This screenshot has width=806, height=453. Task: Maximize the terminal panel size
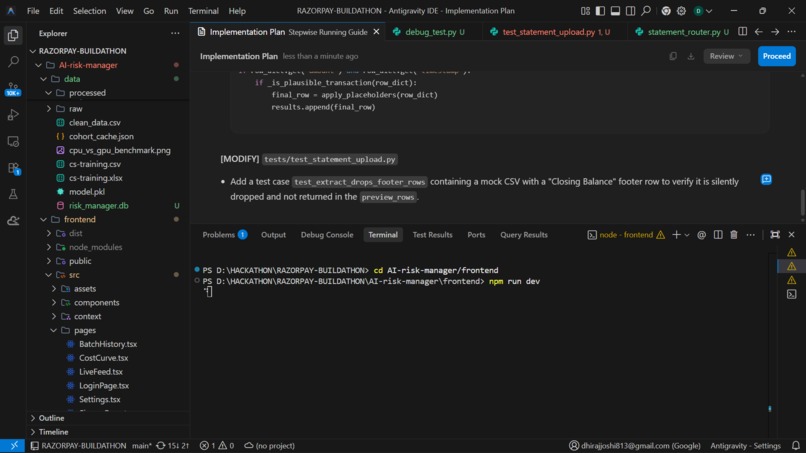click(775, 235)
